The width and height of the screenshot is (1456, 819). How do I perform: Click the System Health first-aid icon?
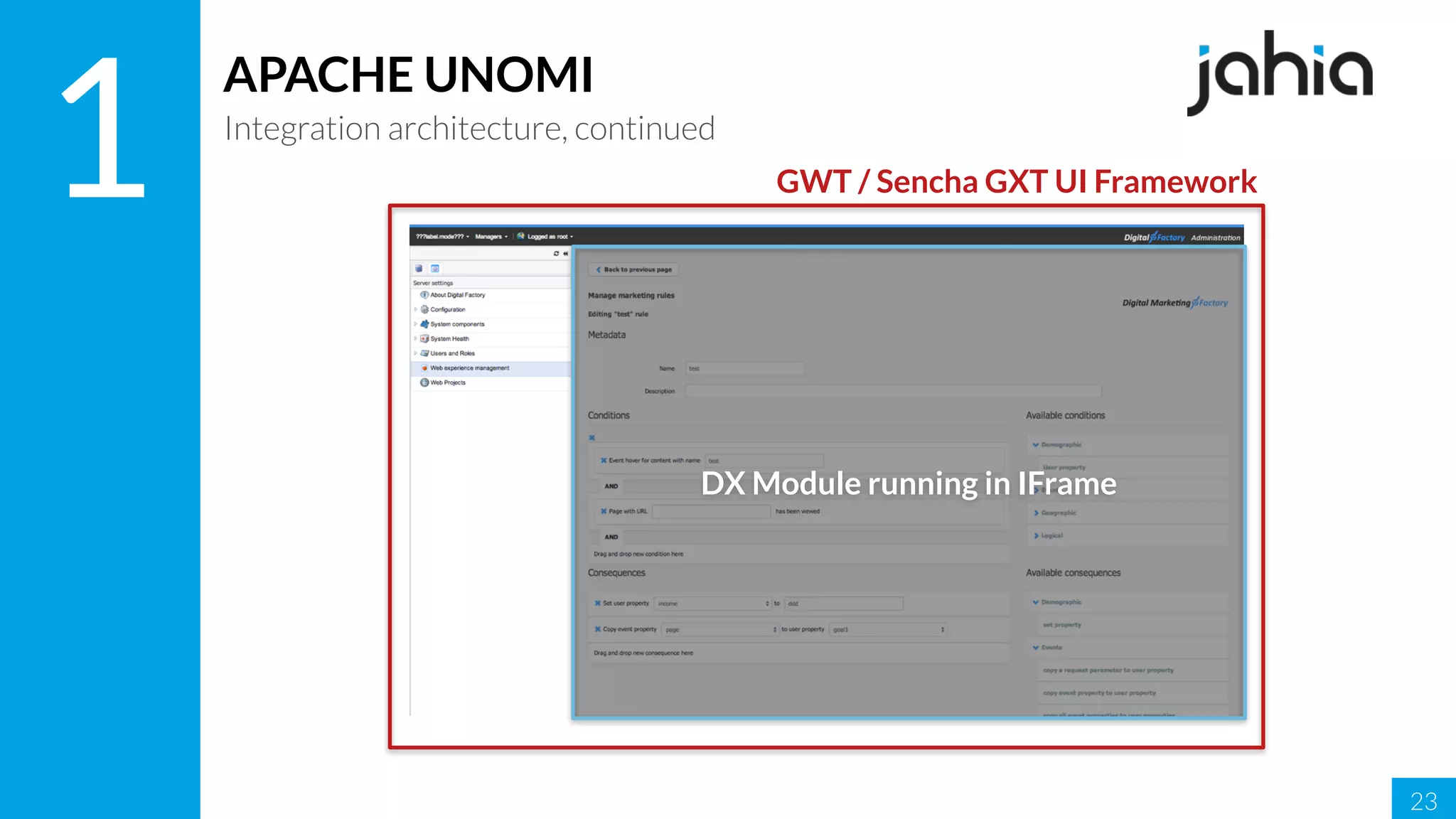coord(424,339)
